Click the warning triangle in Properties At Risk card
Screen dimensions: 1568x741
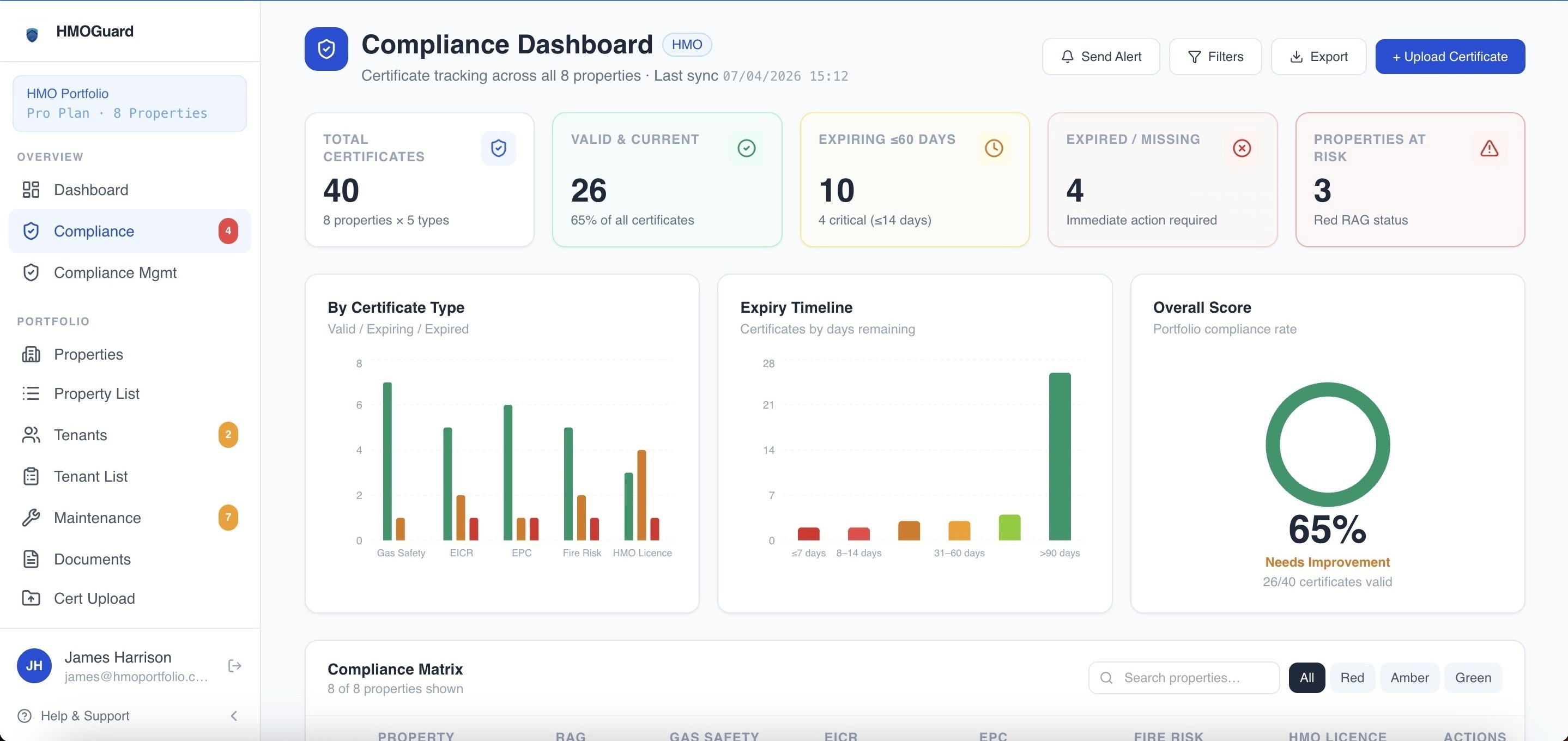1489,148
